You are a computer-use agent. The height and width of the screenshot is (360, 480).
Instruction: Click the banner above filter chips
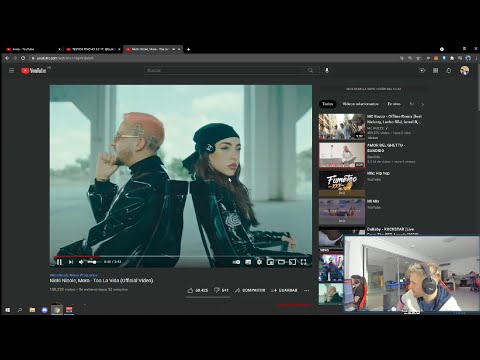(373, 89)
